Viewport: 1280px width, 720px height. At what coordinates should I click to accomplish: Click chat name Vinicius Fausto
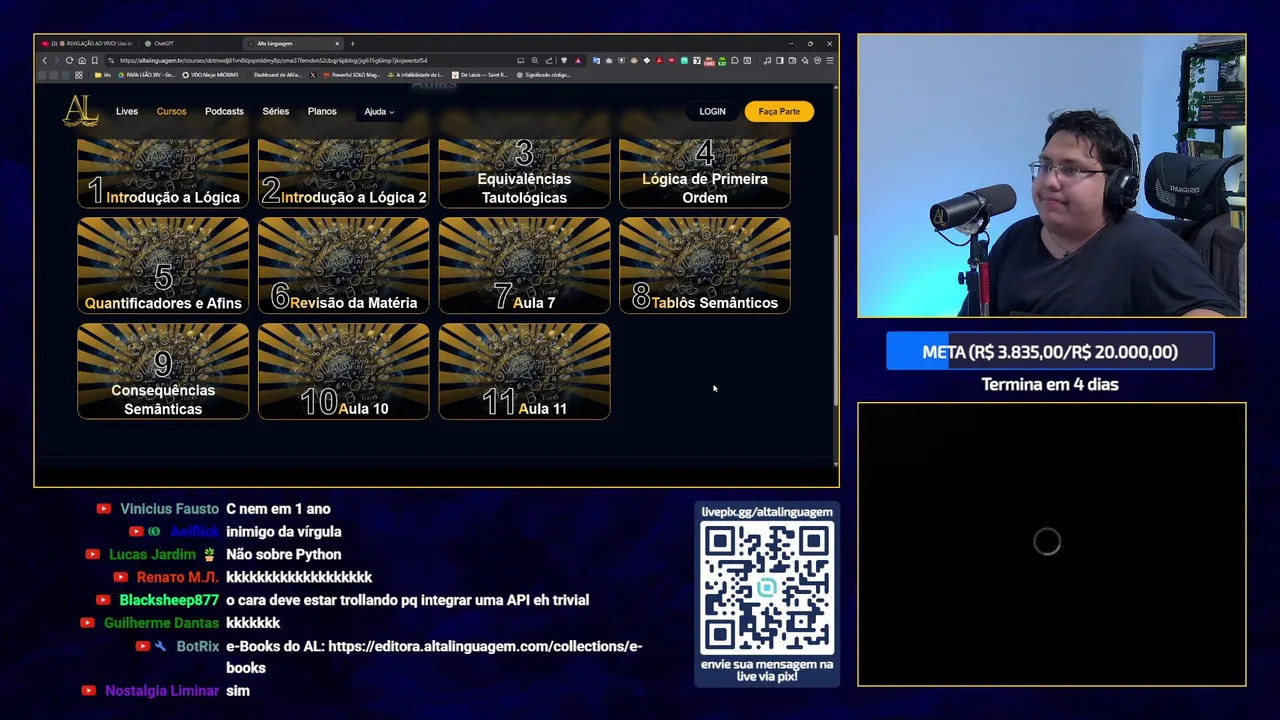[x=169, y=509]
